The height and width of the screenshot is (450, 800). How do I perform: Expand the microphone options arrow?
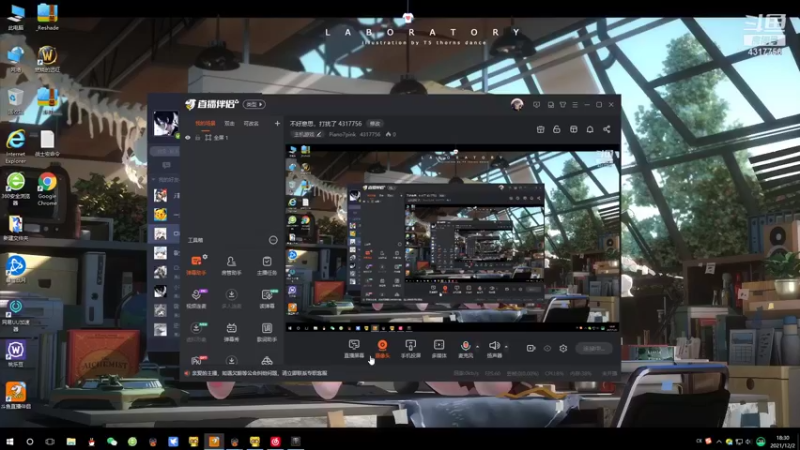[x=477, y=347]
